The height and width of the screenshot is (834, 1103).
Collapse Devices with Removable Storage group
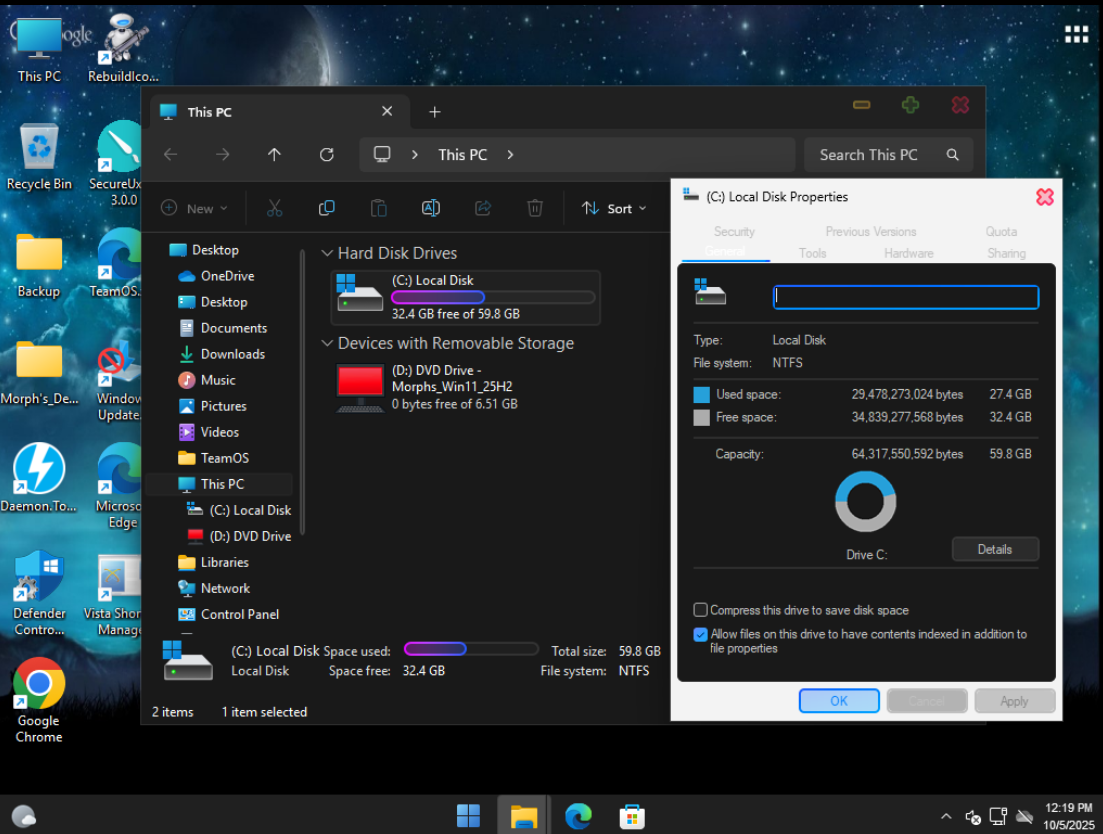pos(326,344)
